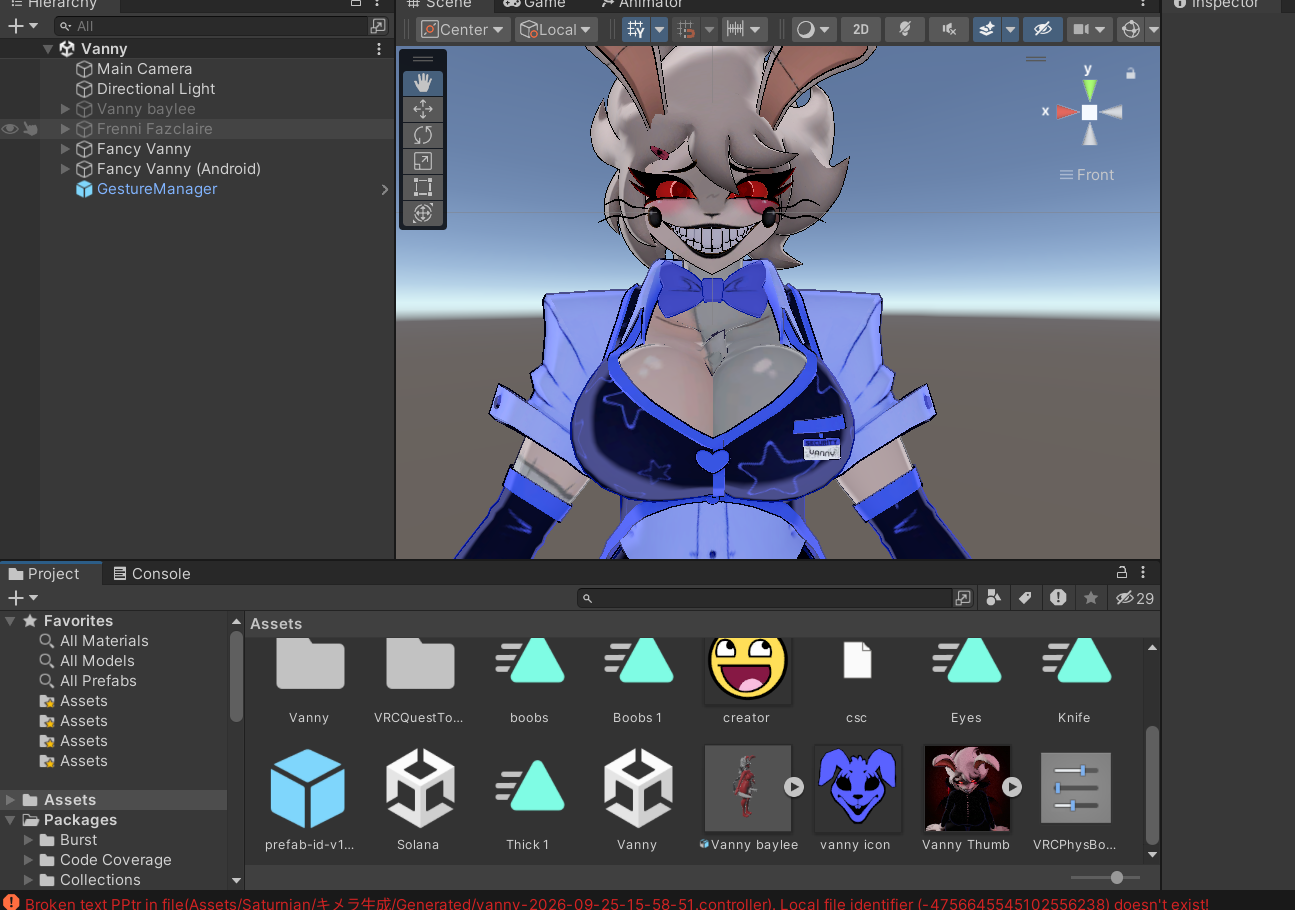Image resolution: width=1295 pixels, height=910 pixels.
Task: Expand the Fancy Vanny object
Action: (66, 149)
